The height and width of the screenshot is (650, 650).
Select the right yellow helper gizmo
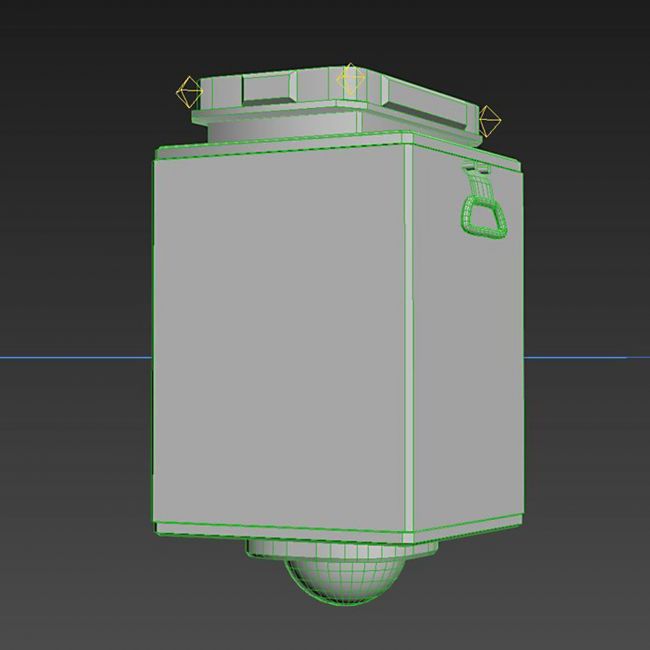click(489, 121)
